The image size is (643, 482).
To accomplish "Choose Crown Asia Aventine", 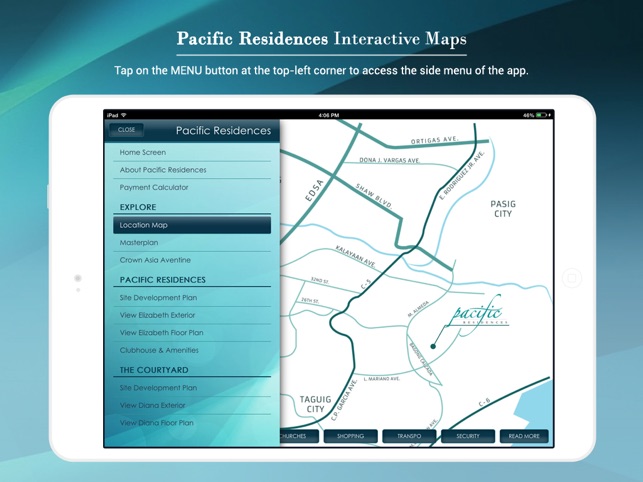I will click(x=192, y=260).
